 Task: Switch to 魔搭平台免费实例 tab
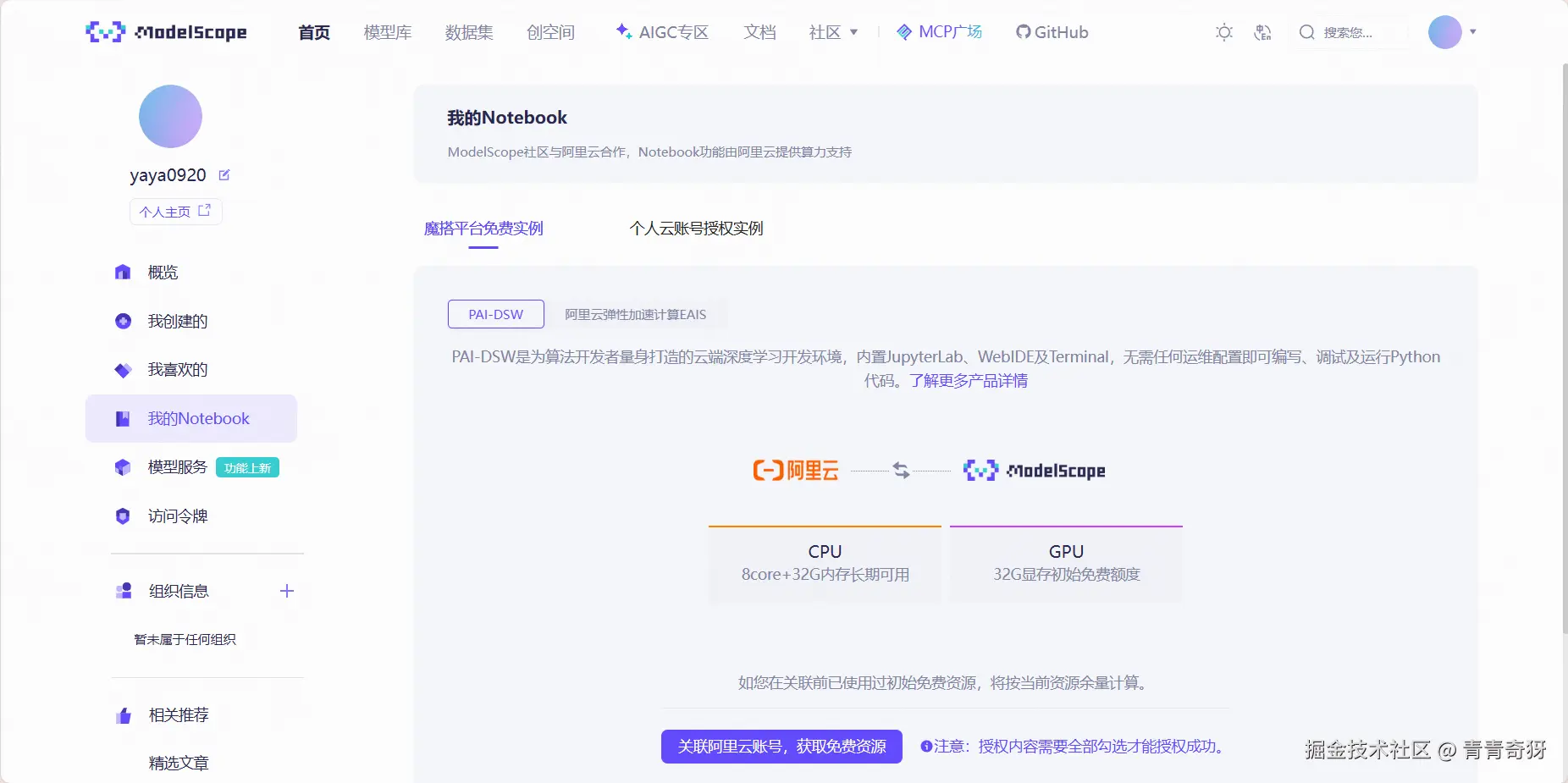[x=483, y=229]
